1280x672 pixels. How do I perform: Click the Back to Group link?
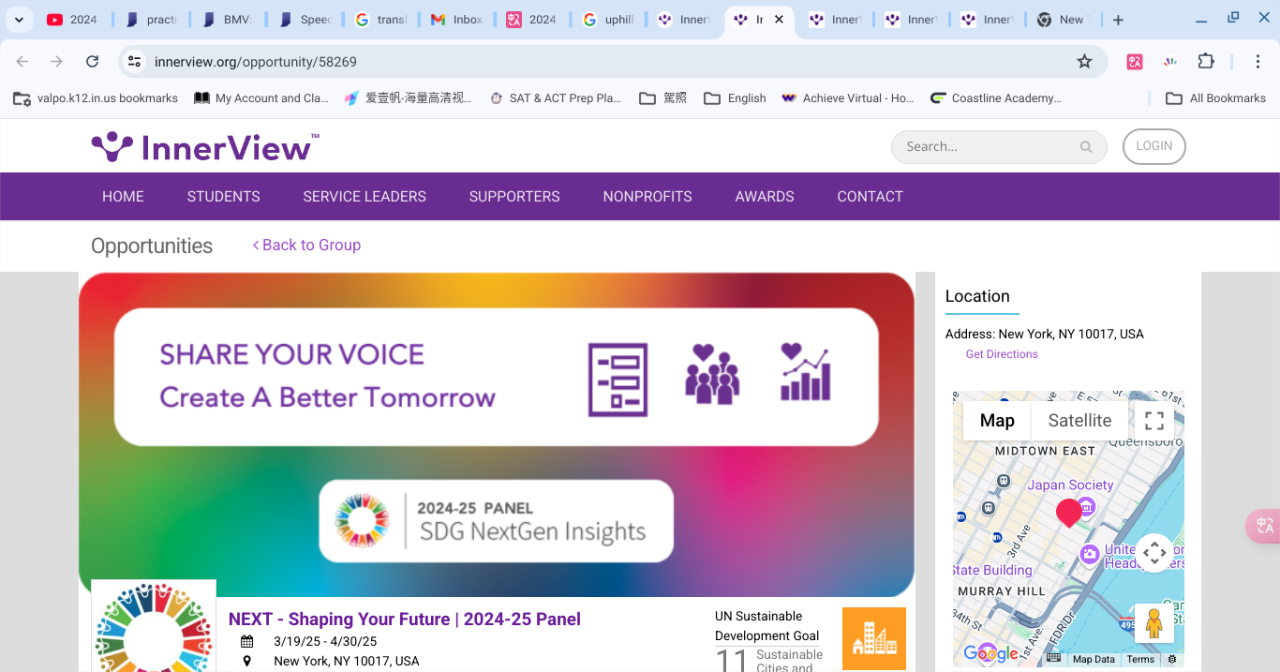tap(306, 245)
